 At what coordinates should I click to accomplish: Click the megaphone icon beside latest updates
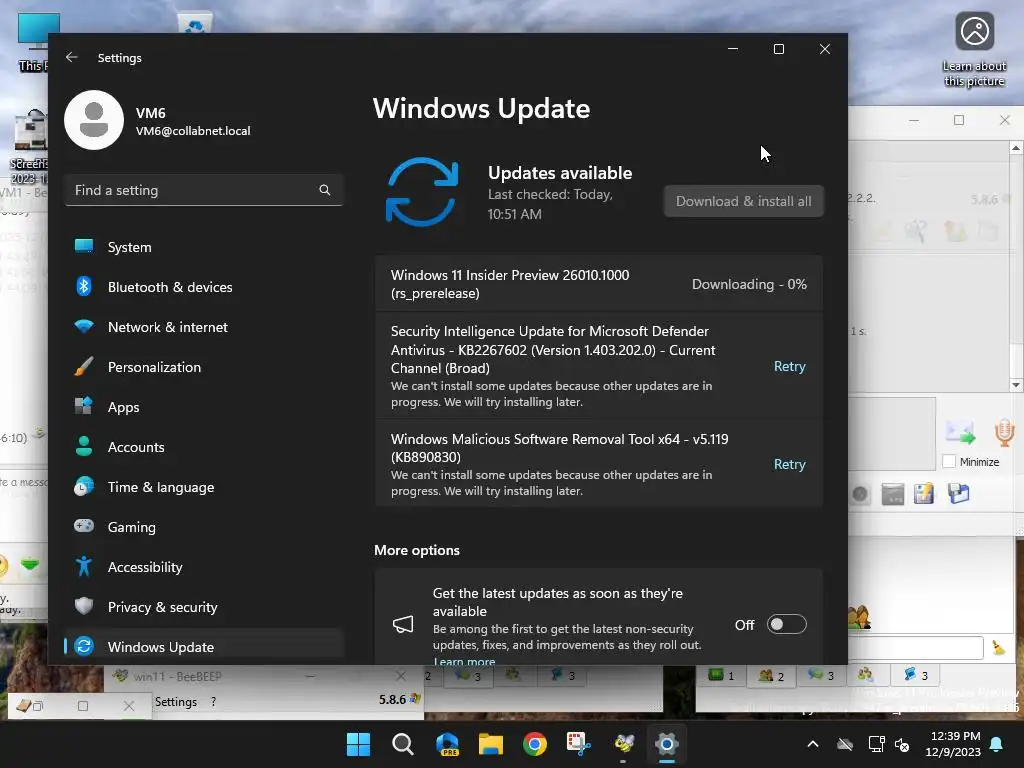pyautogui.click(x=403, y=624)
